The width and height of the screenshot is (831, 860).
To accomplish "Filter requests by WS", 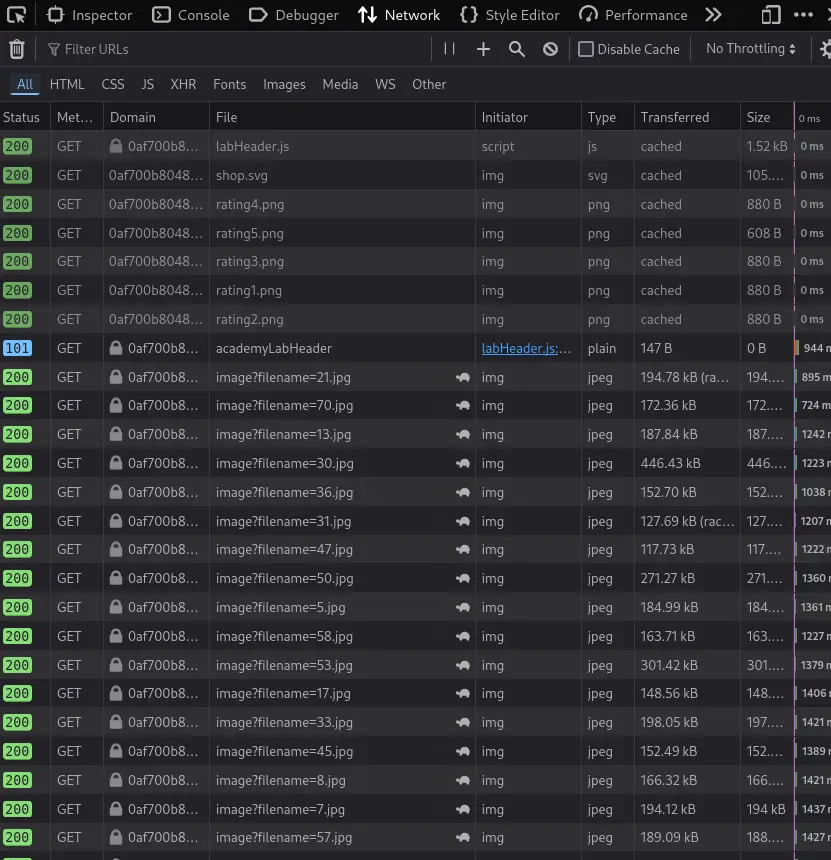I will 385,84.
